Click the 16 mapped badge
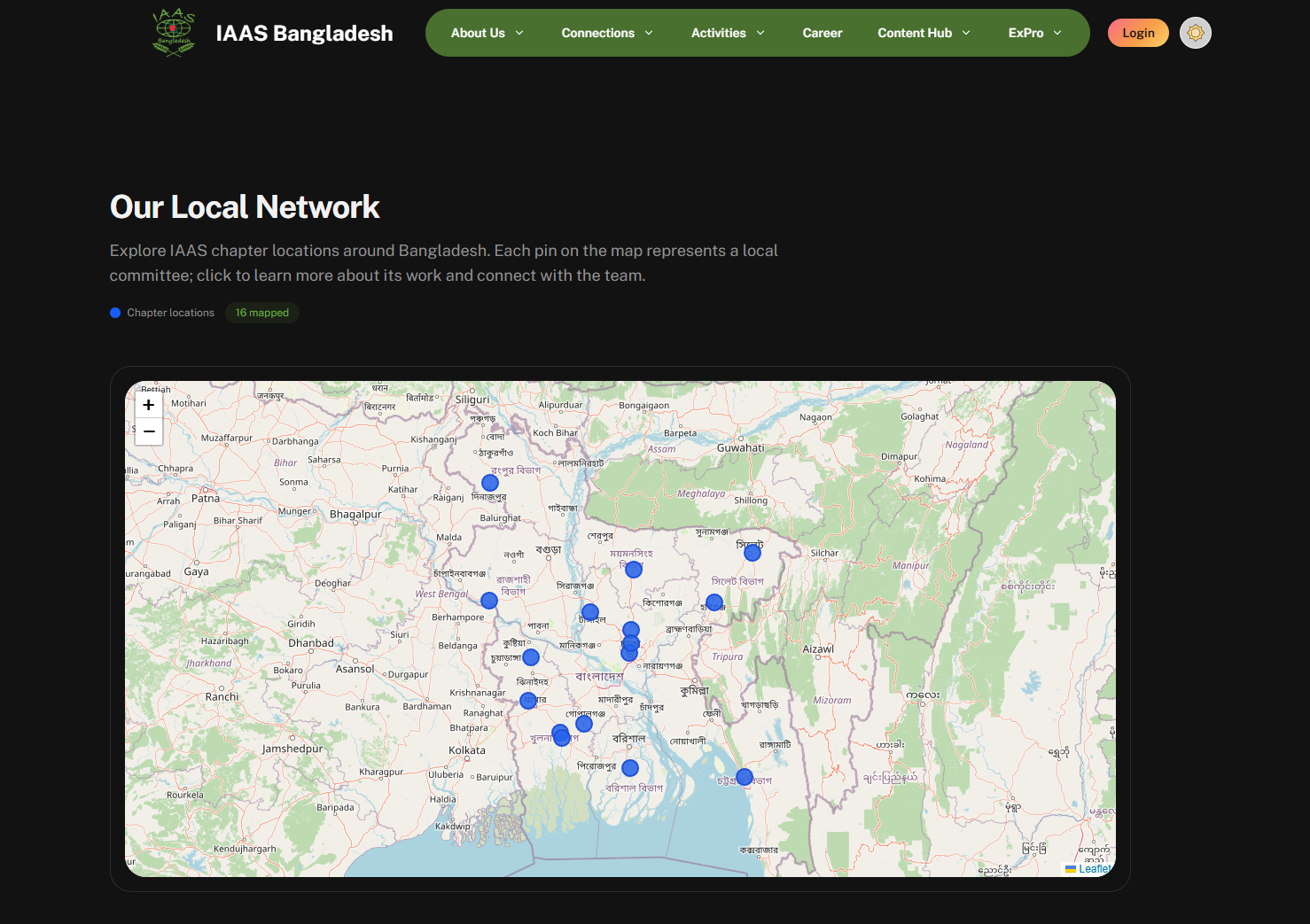This screenshot has height=924, width=1310. coord(262,312)
